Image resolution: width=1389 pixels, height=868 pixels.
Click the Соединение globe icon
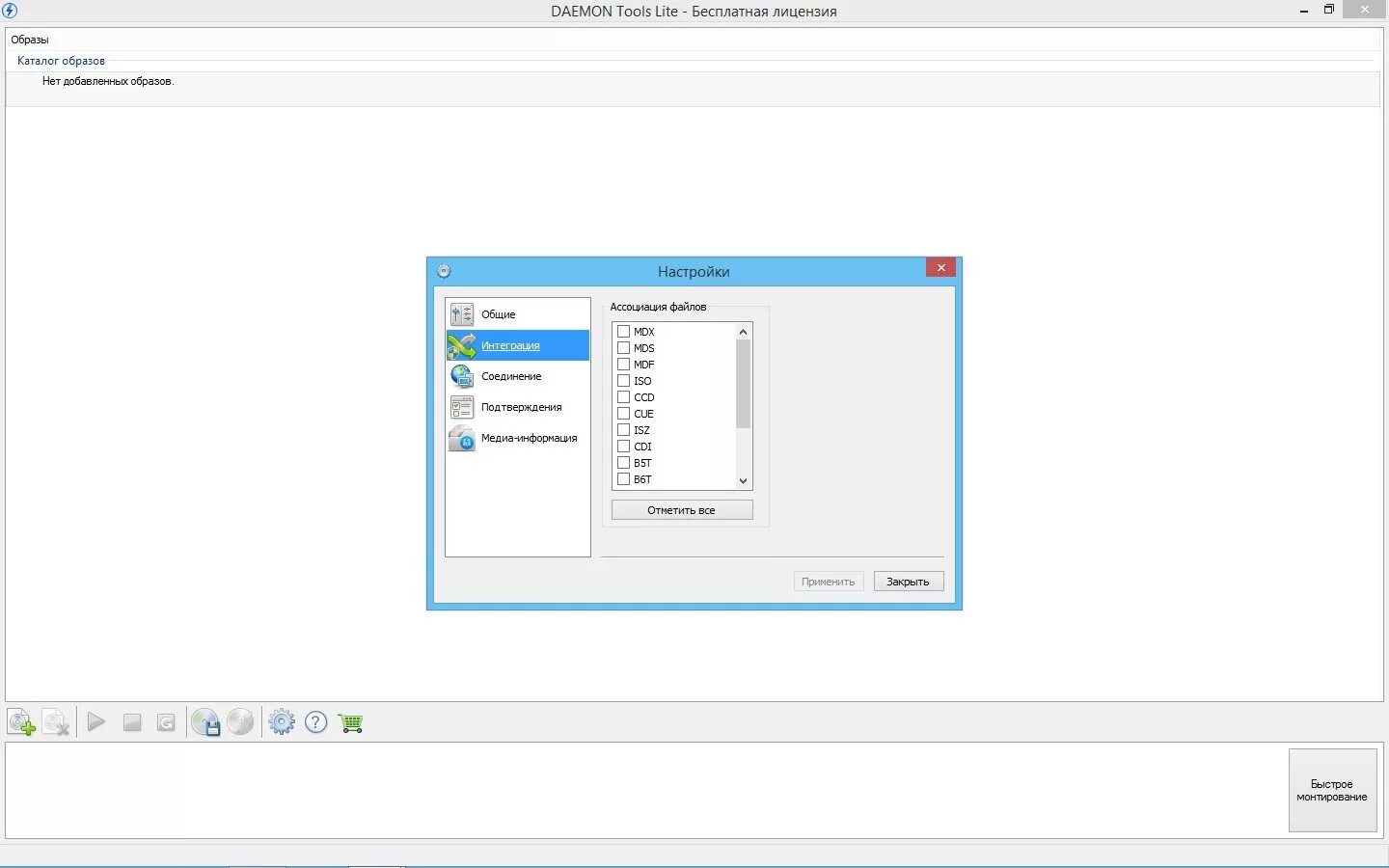coord(462,376)
